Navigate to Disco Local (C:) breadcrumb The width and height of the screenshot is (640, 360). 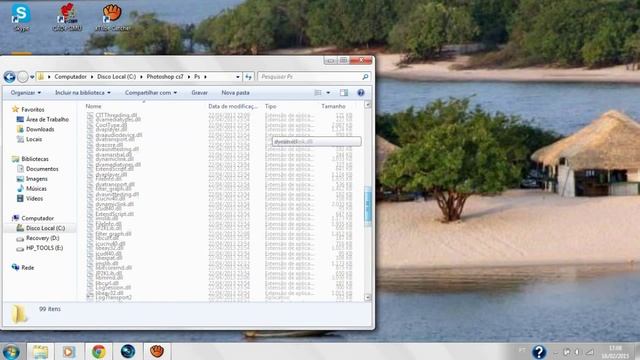tap(116, 77)
